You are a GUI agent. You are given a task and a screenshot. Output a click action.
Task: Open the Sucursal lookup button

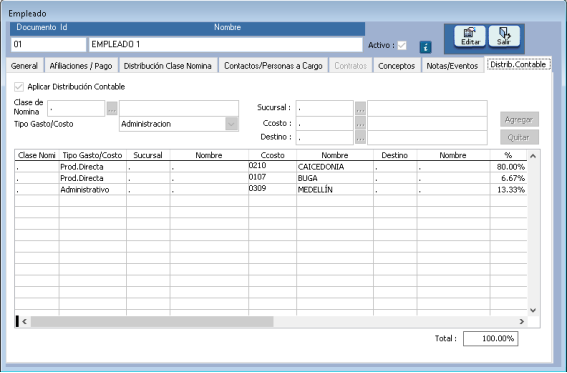point(360,108)
